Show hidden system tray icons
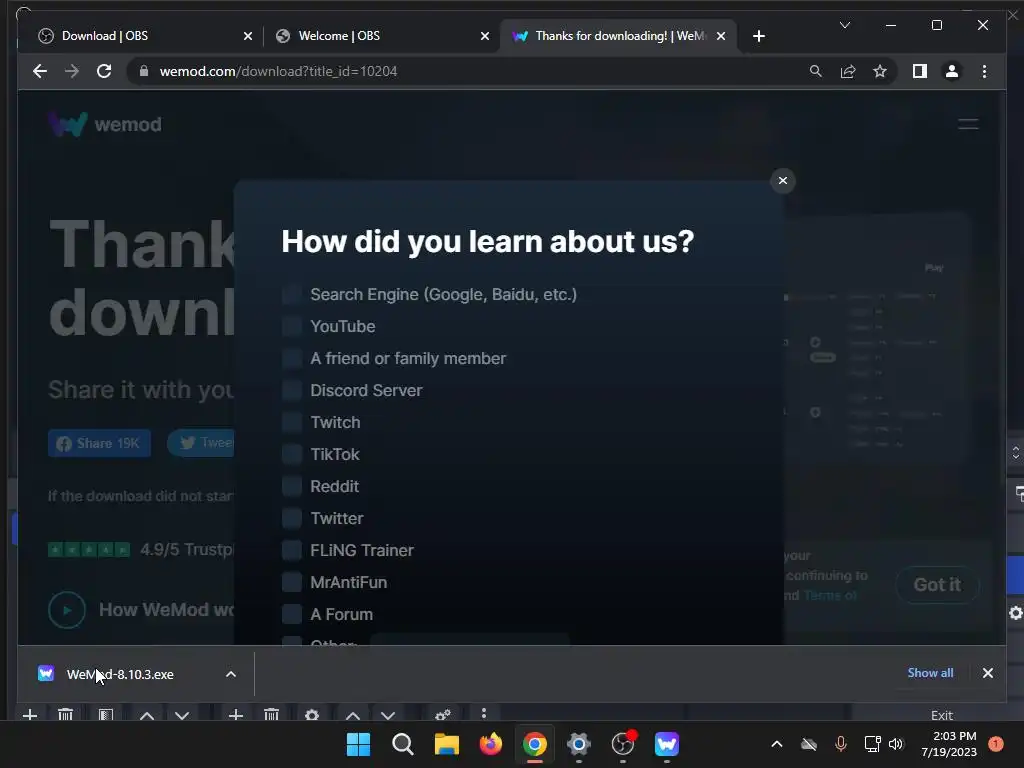Image resolution: width=1024 pixels, height=768 pixels. pos(776,744)
